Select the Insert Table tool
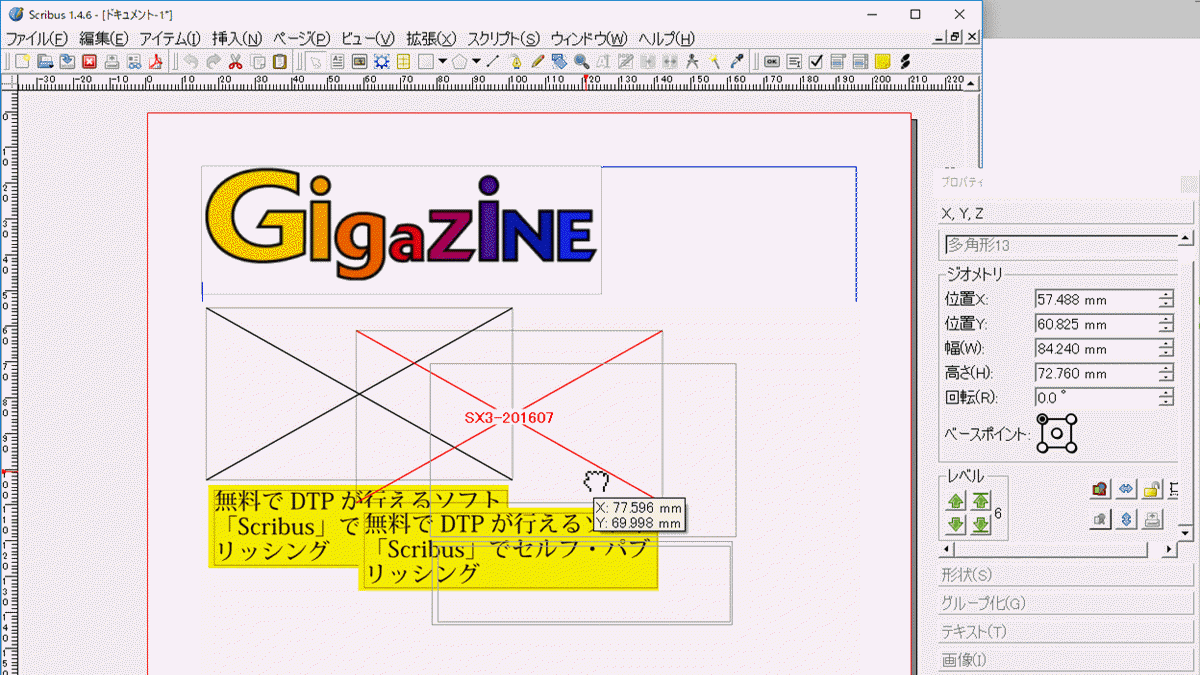This screenshot has height=675, width=1200. pyautogui.click(x=403, y=61)
